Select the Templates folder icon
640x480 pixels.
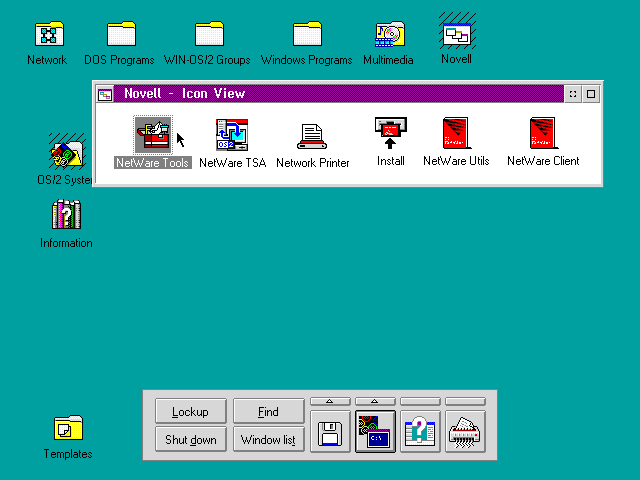click(68, 428)
